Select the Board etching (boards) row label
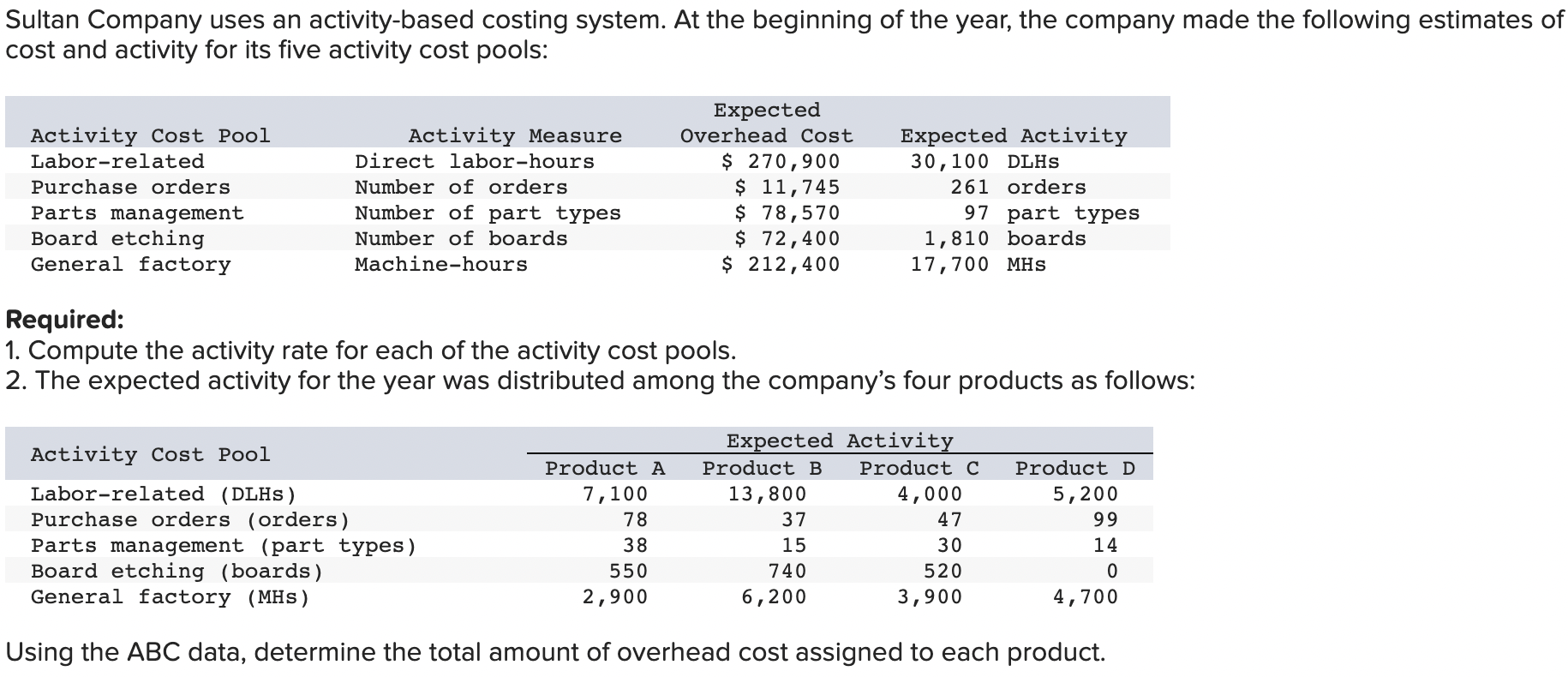 click(x=177, y=571)
